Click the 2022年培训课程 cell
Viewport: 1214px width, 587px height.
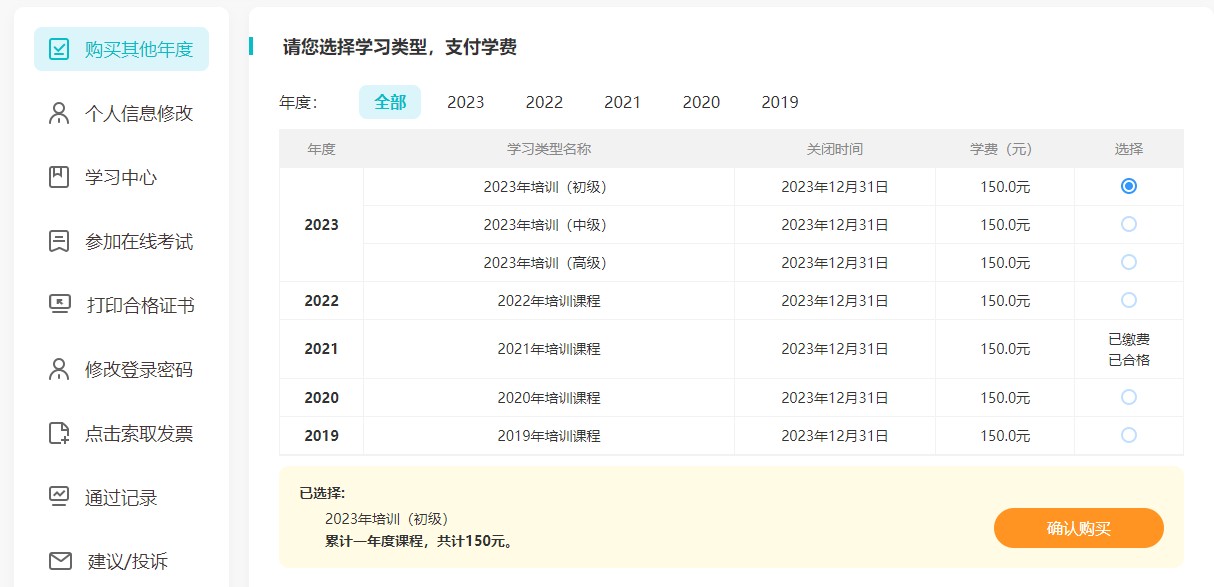(x=549, y=301)
